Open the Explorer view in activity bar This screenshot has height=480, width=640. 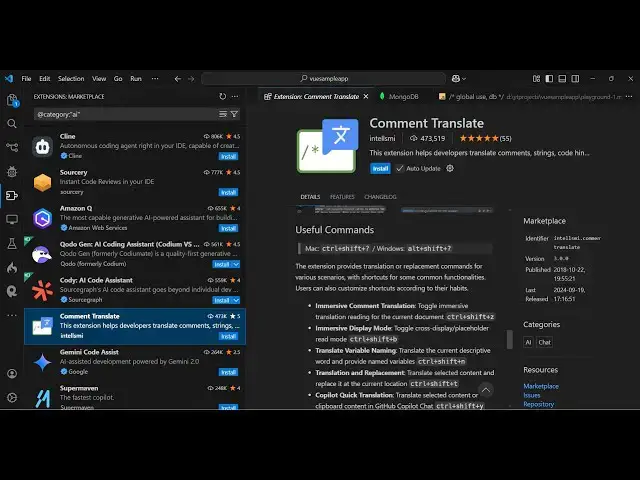click(x=12, y=100)
